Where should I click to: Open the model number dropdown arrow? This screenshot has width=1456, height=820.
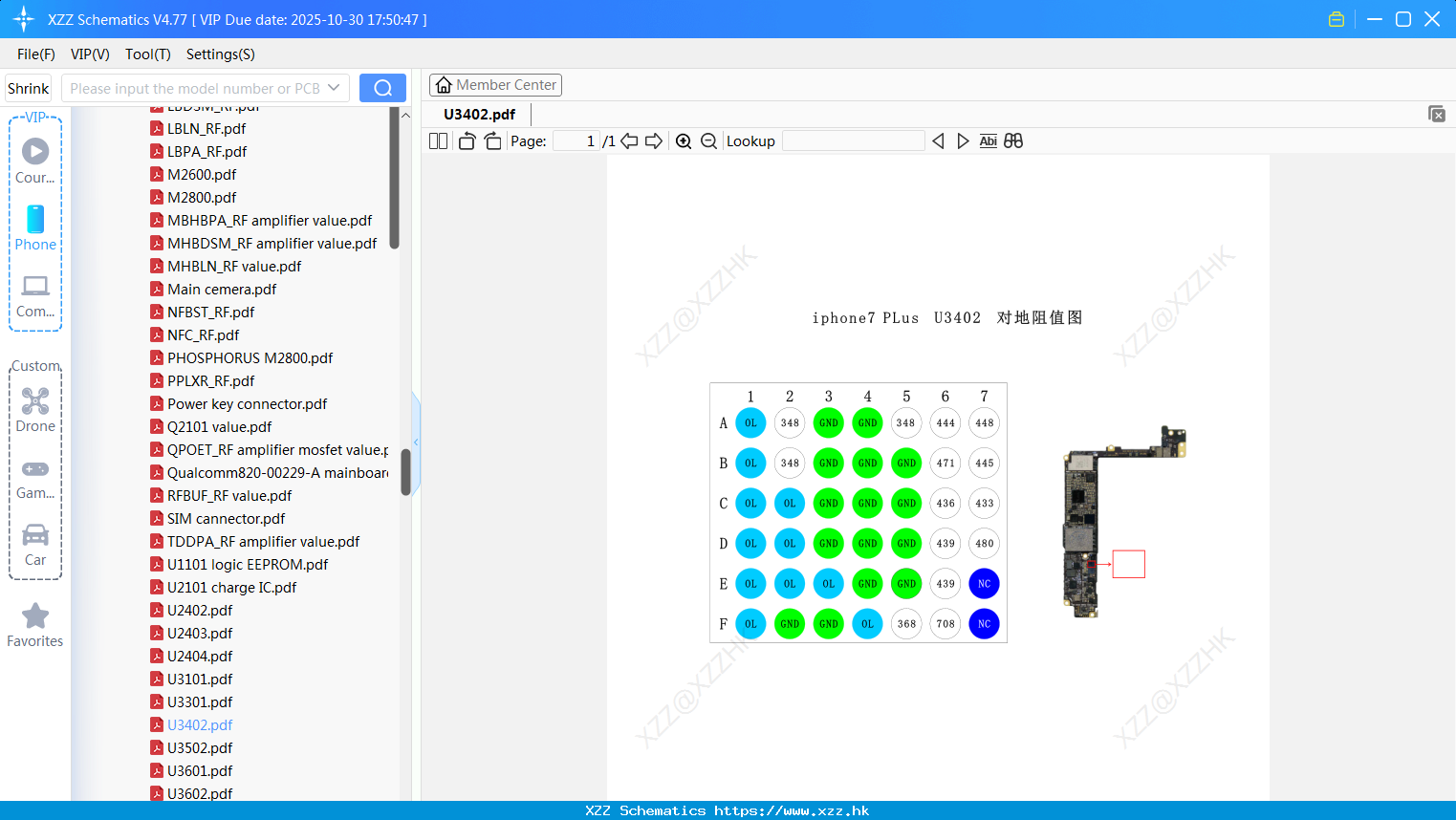tap(334, 88)
